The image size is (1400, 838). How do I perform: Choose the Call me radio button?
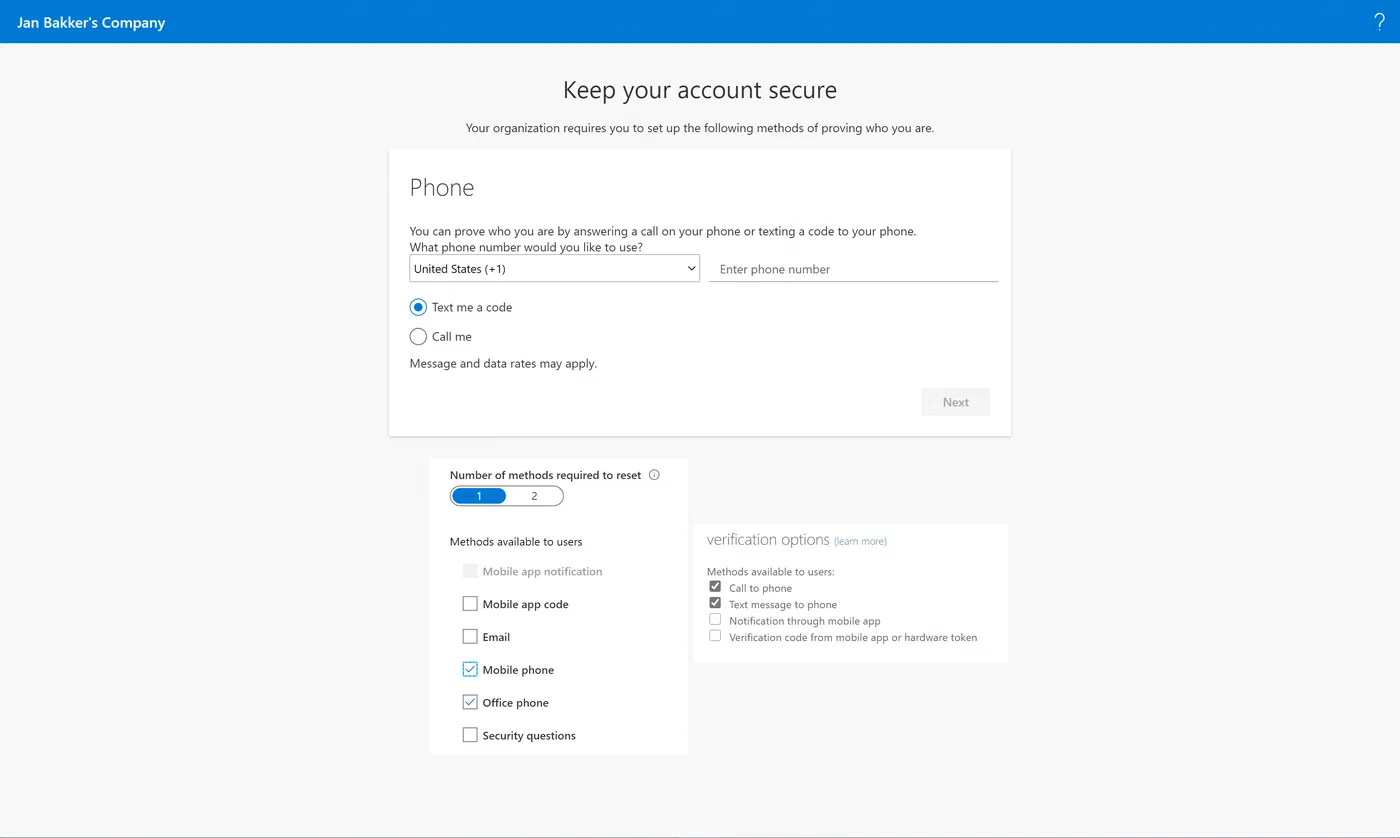418,336
